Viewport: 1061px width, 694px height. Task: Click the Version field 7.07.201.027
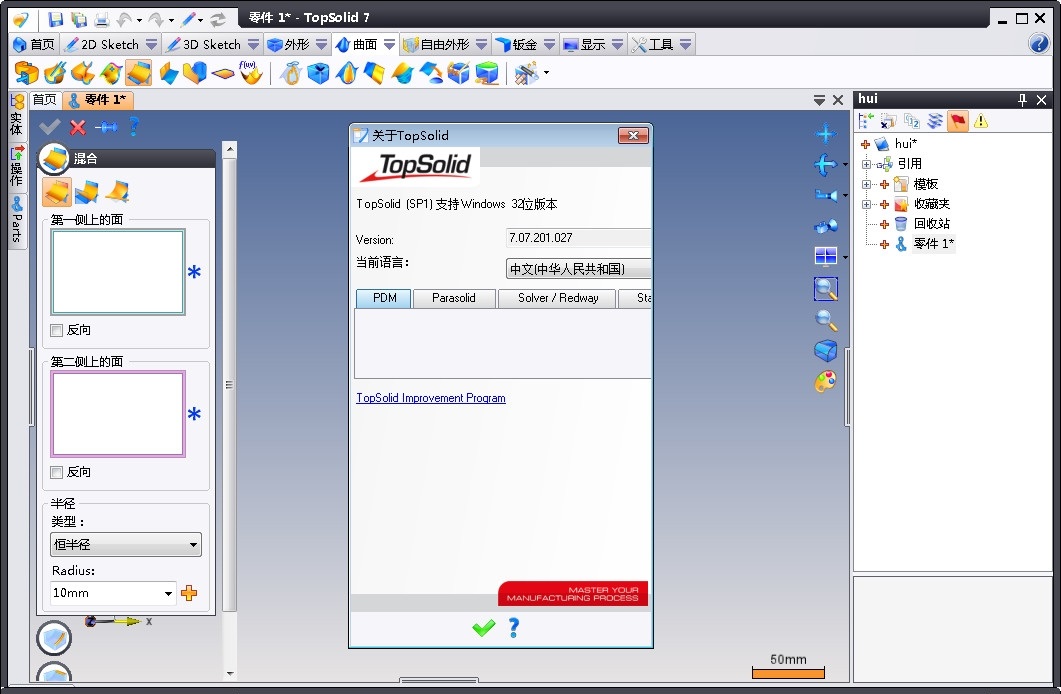pyautogui.click(x=579, y=237)
